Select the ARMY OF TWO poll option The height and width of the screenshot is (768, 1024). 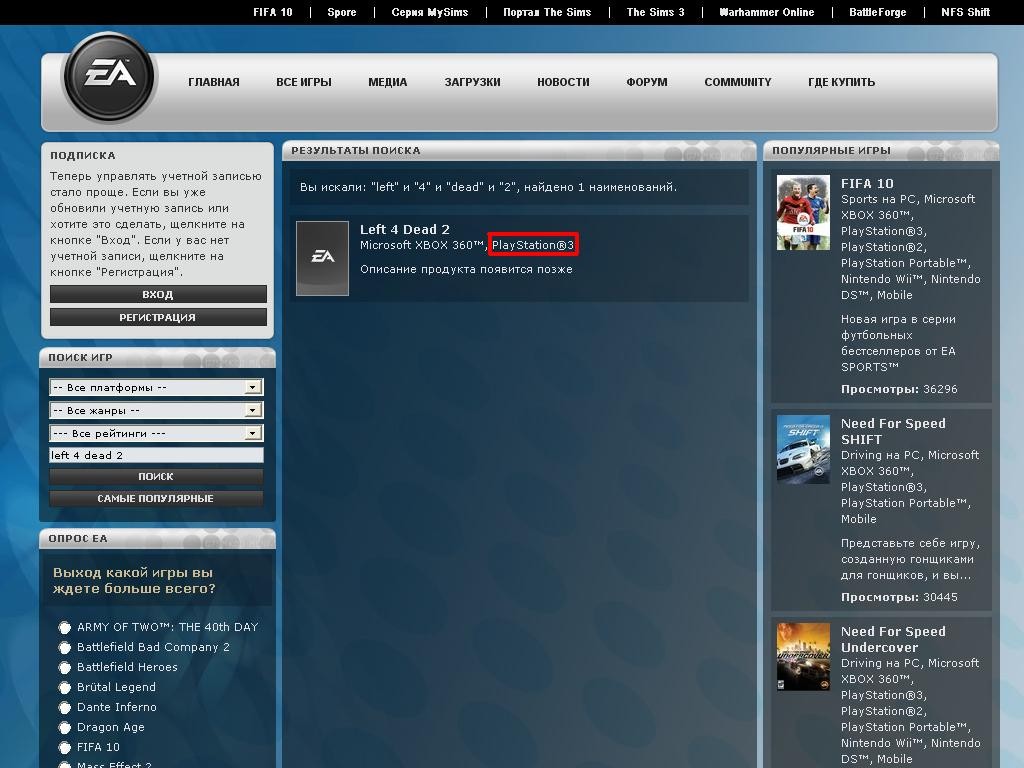(x=65, y=628)
